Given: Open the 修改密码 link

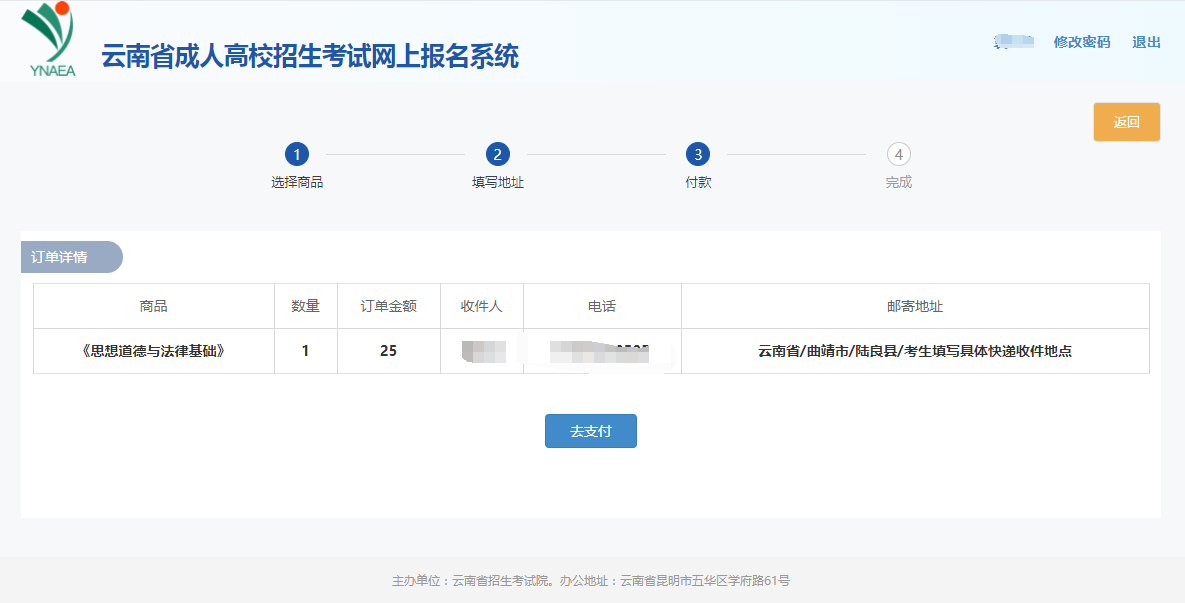Looking at the screenshot, I should point(1081,42).
